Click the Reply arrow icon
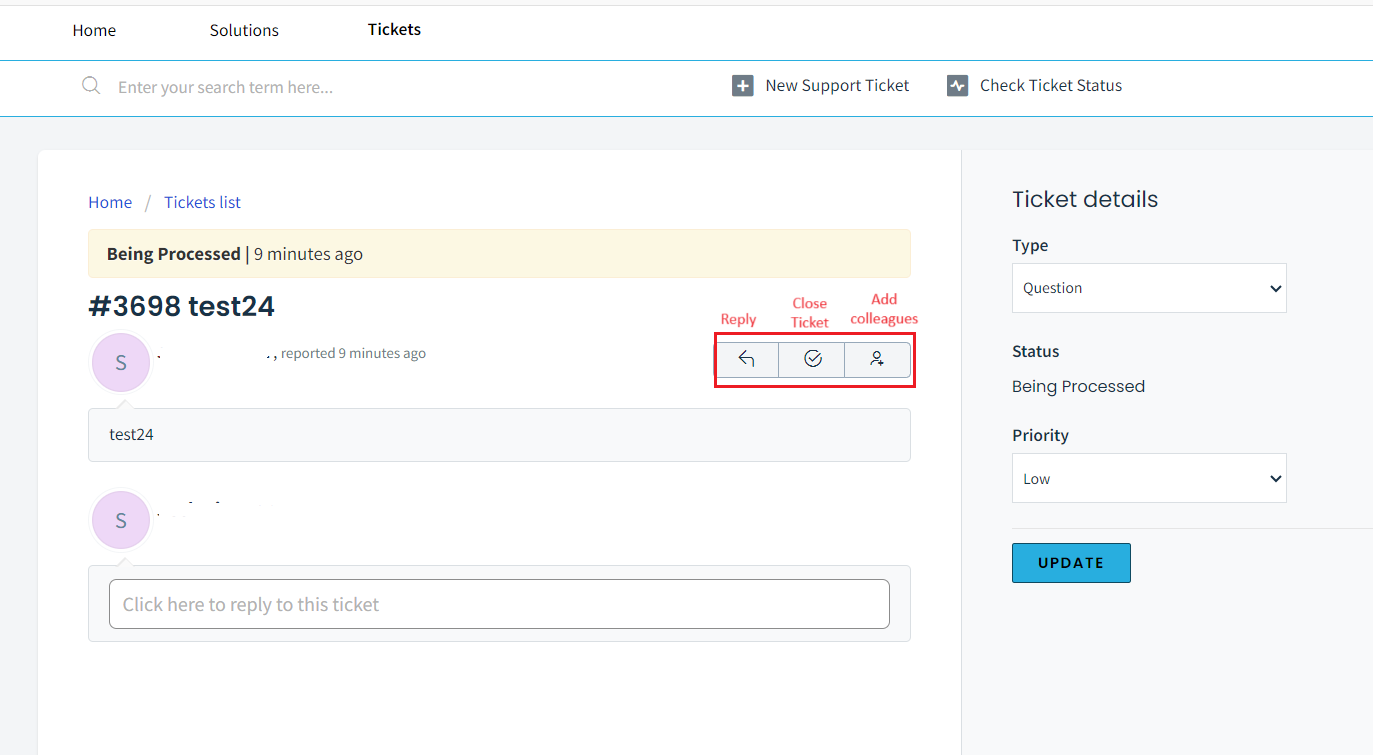 tap(746, 359)
